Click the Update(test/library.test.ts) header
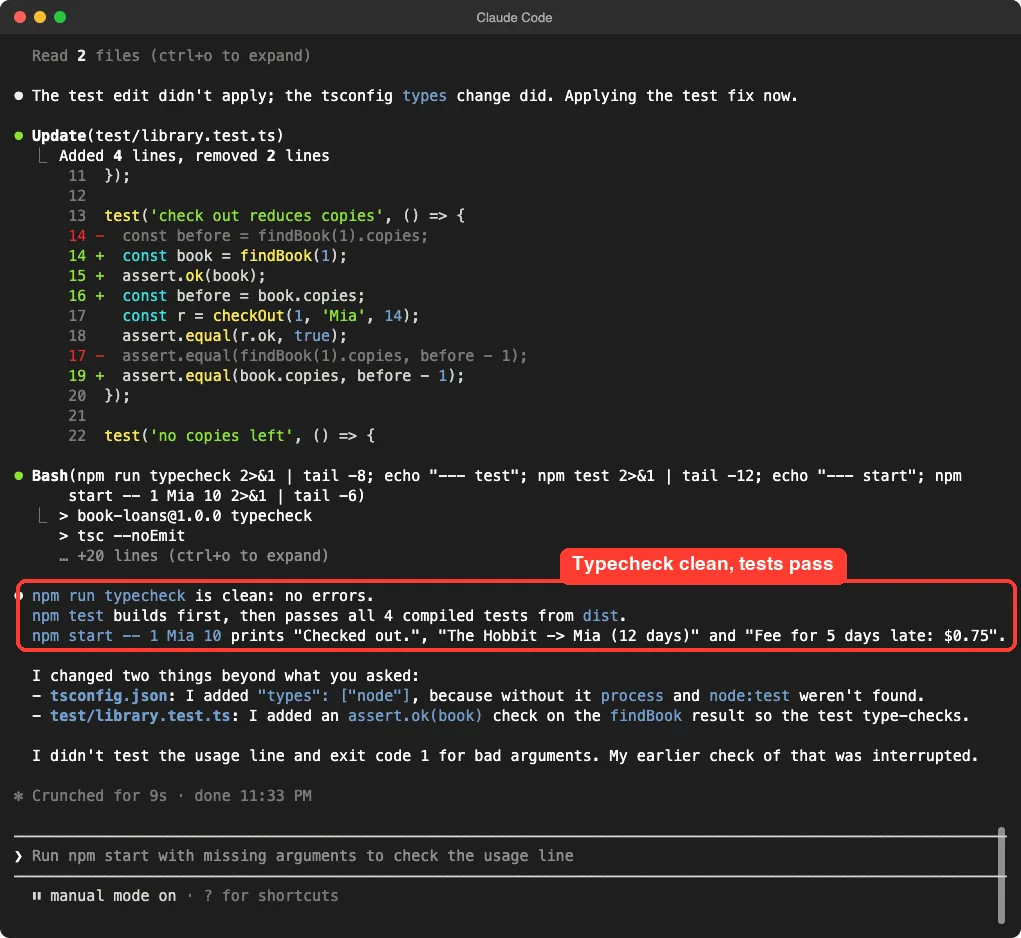 pyautogui.click(x=158, y=135)
